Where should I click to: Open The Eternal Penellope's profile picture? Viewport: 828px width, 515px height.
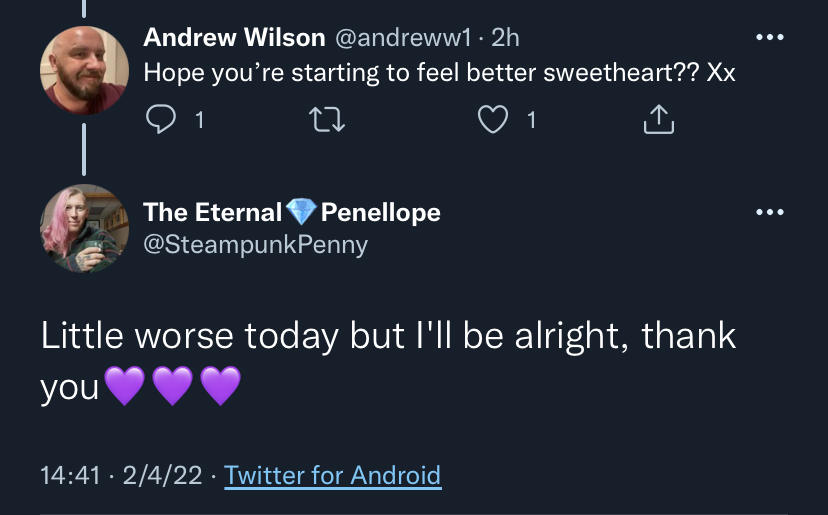[84, 228]
